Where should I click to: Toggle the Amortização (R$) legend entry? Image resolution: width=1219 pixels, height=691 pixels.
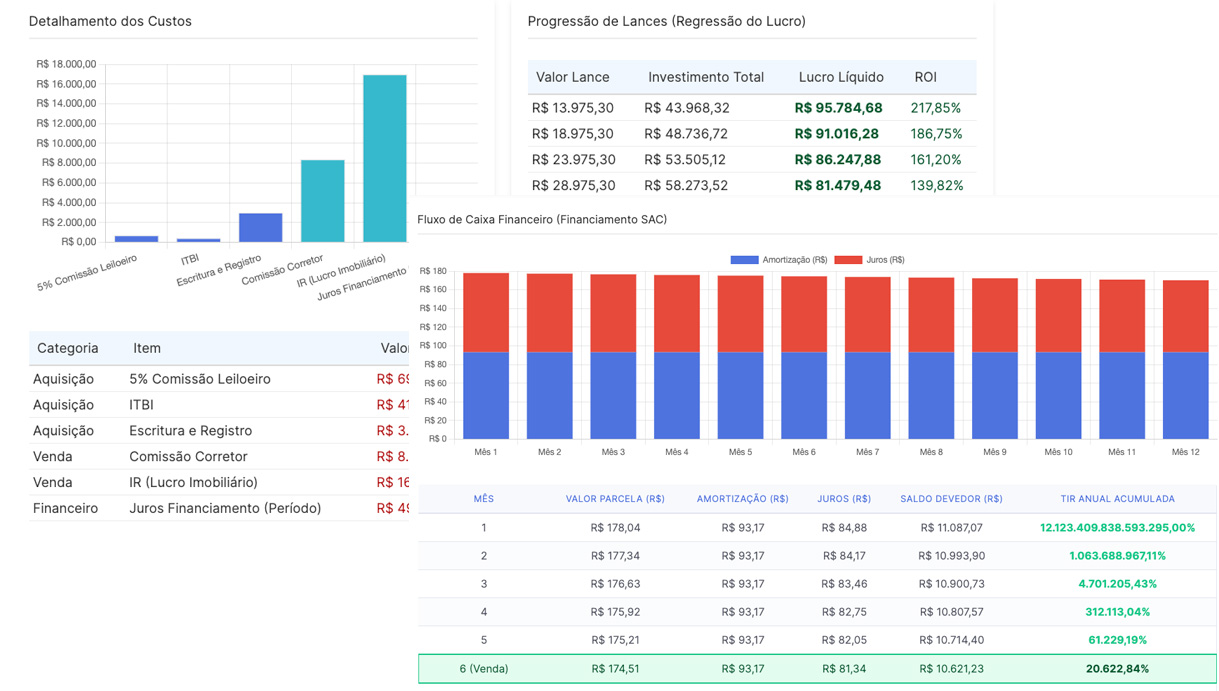click(779, 260)
